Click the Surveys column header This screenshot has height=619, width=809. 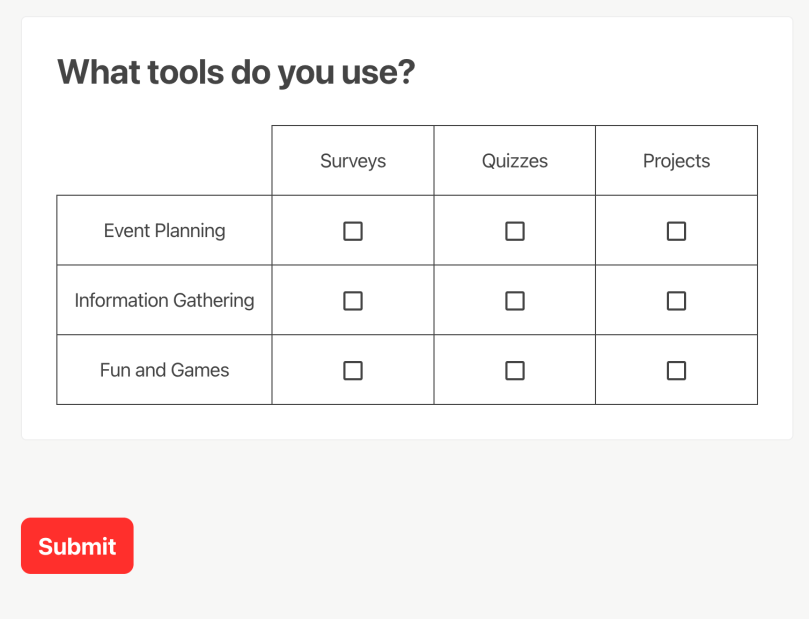[x=353, y=161]
